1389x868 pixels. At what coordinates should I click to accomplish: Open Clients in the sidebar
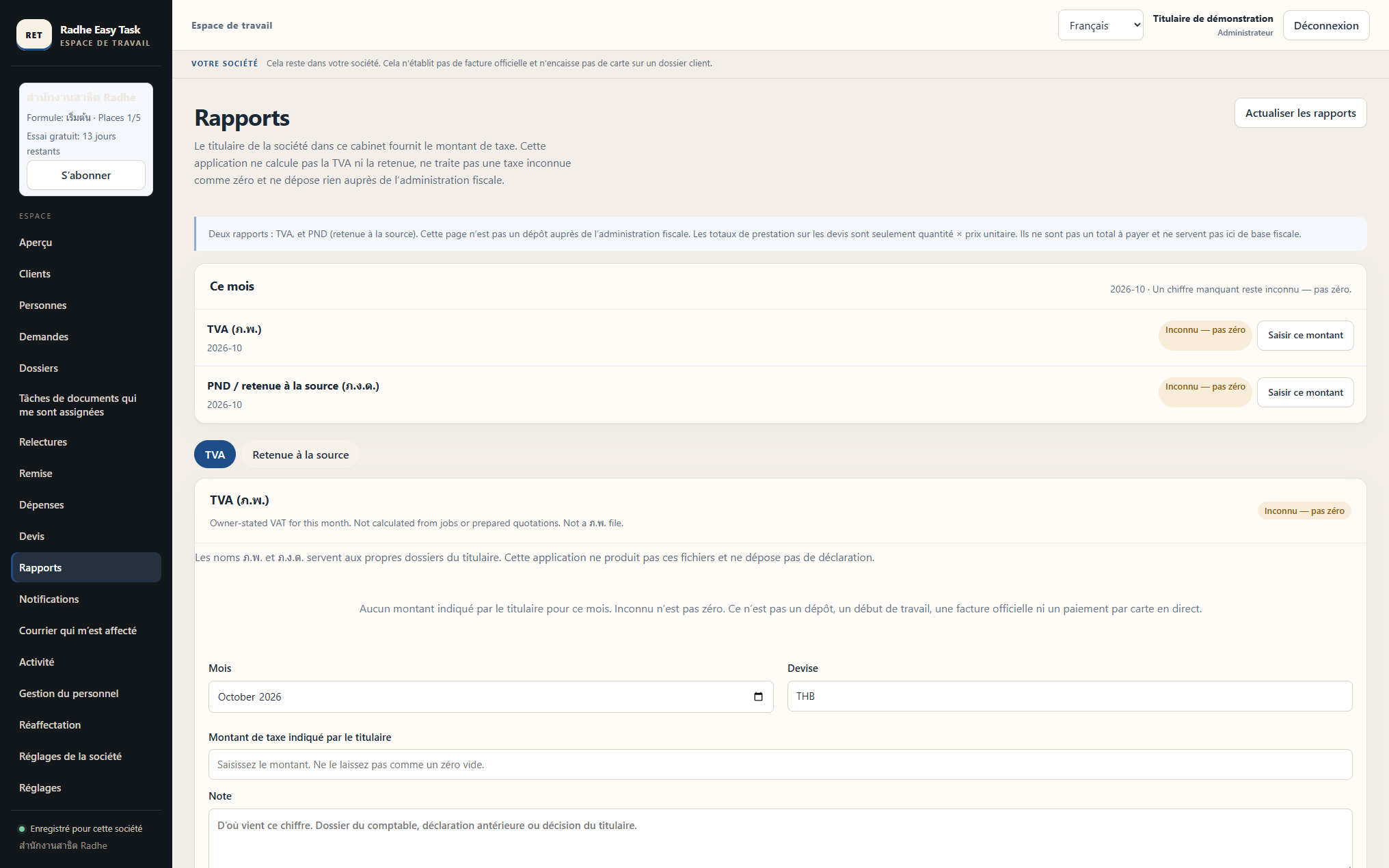coord(86,274)
